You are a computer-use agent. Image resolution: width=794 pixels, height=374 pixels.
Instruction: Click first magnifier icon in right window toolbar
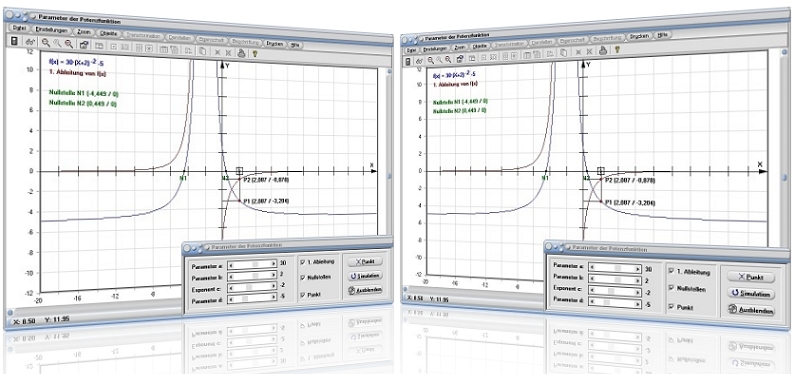(430, 60)
